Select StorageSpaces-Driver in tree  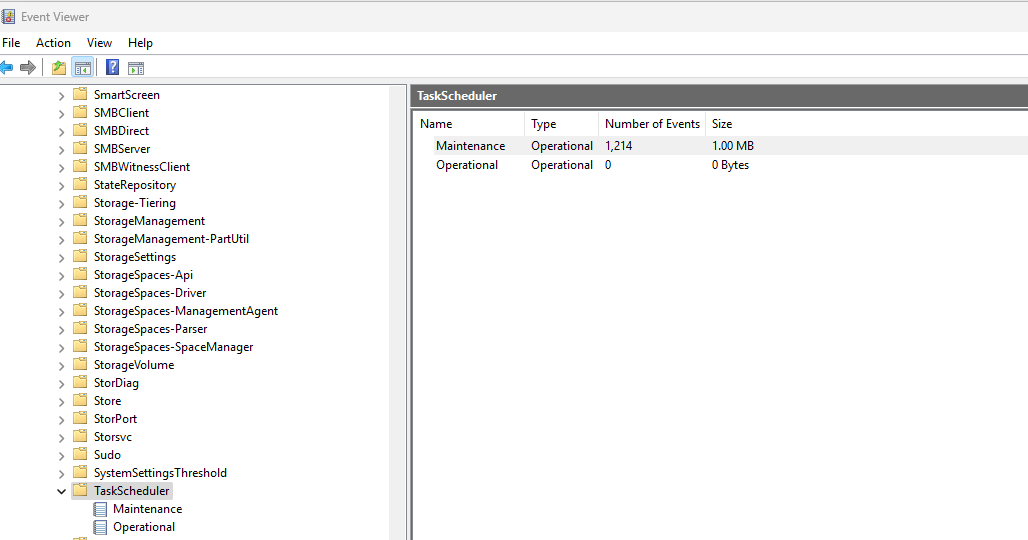coord(149,292)
